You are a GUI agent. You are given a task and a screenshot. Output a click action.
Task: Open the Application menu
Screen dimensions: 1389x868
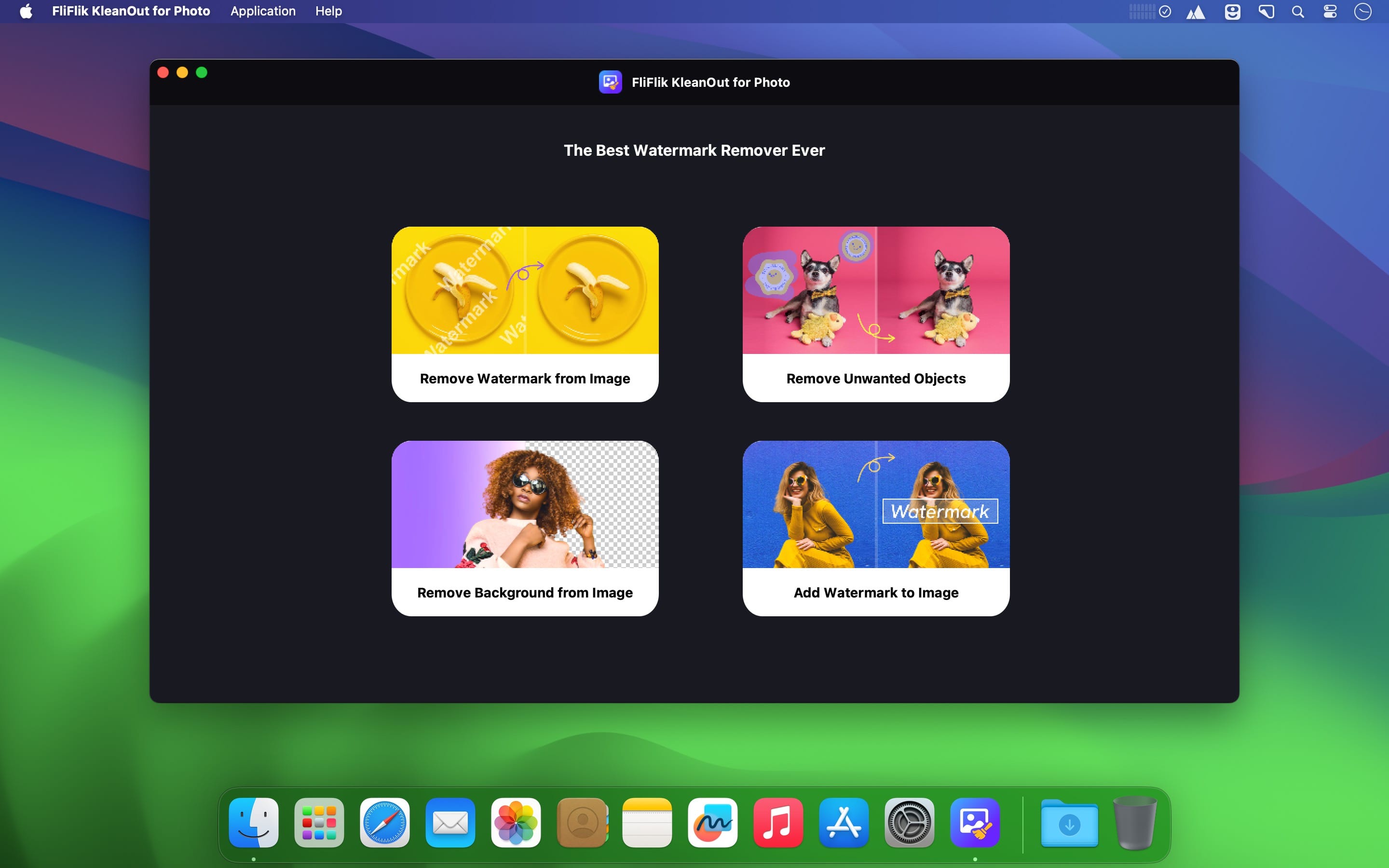coord(263,11)
